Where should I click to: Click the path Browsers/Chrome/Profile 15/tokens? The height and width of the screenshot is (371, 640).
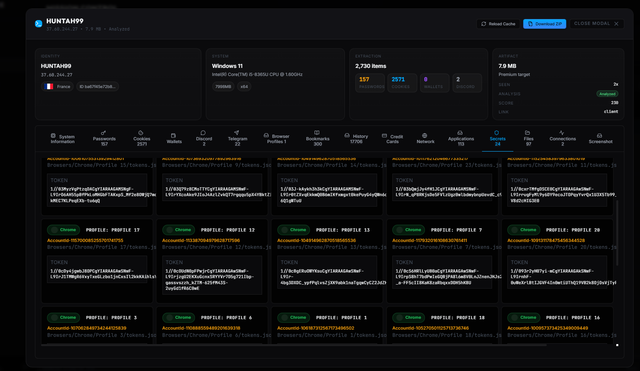(x=101, y=165)
